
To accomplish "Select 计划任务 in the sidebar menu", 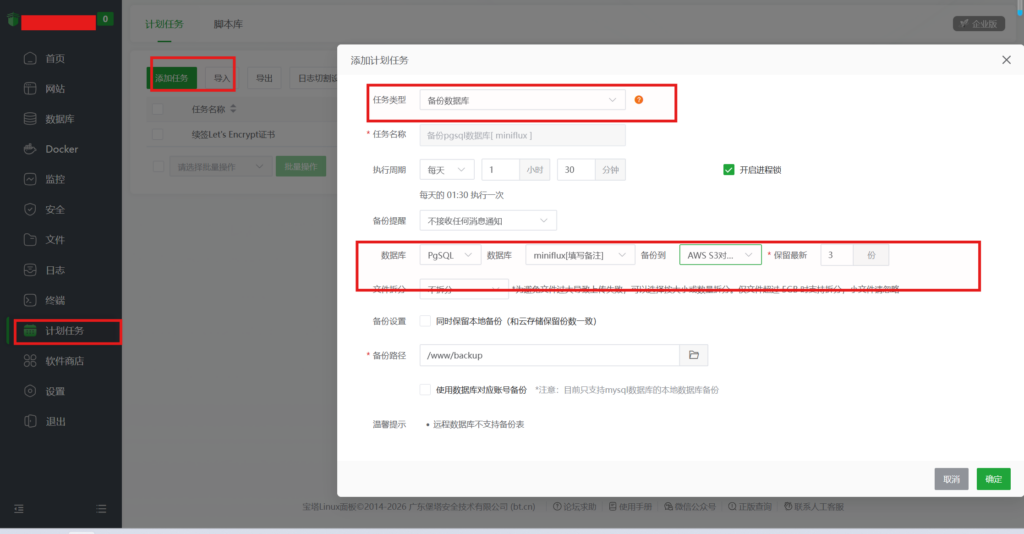I will click(64, 331).
